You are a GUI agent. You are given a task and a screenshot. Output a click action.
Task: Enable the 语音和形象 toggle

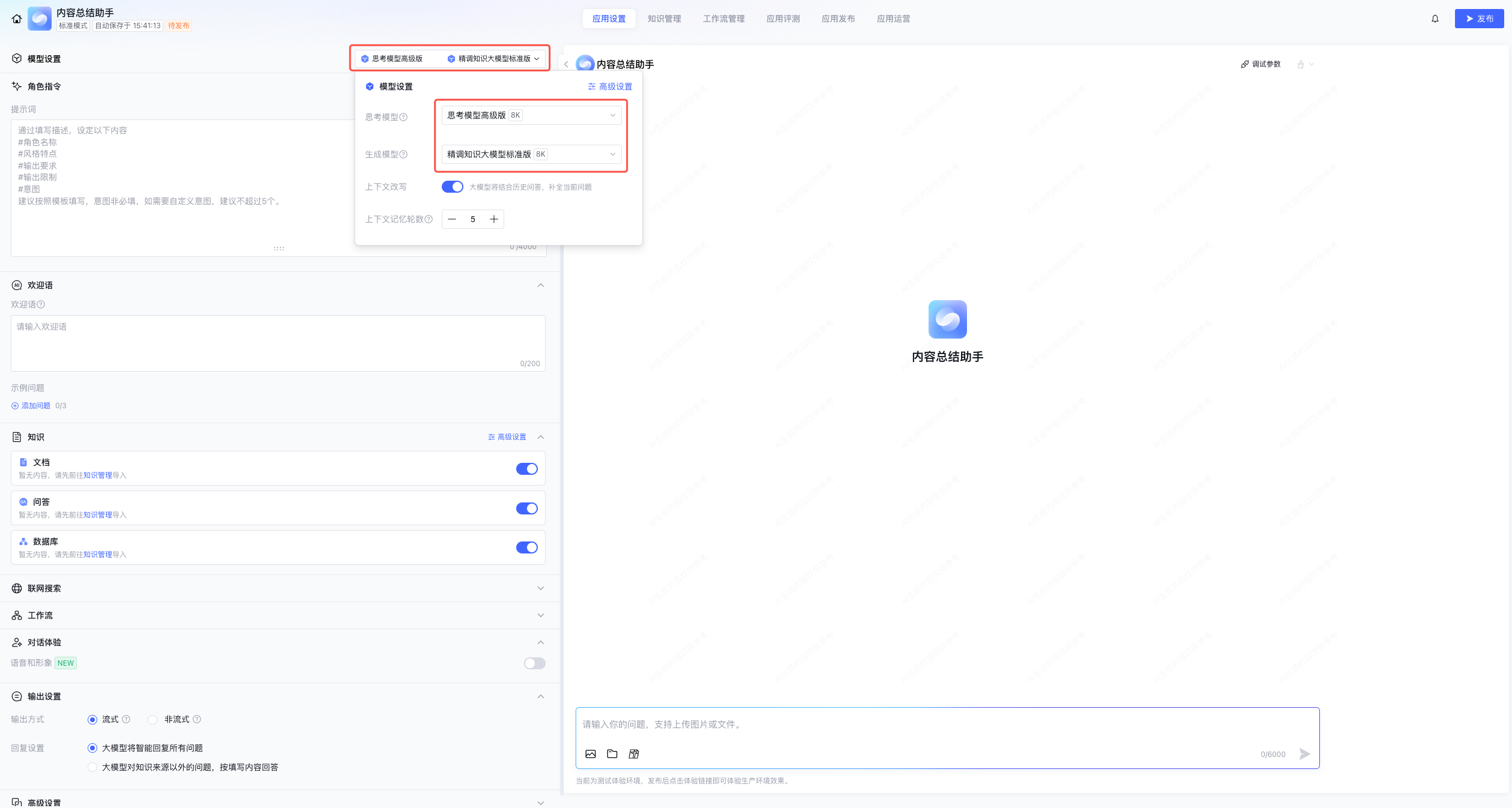[534, 663]
